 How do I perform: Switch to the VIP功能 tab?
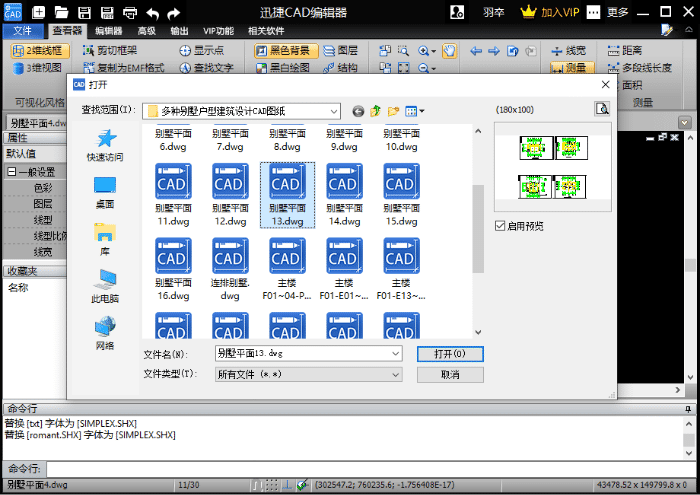pos(218,31)
